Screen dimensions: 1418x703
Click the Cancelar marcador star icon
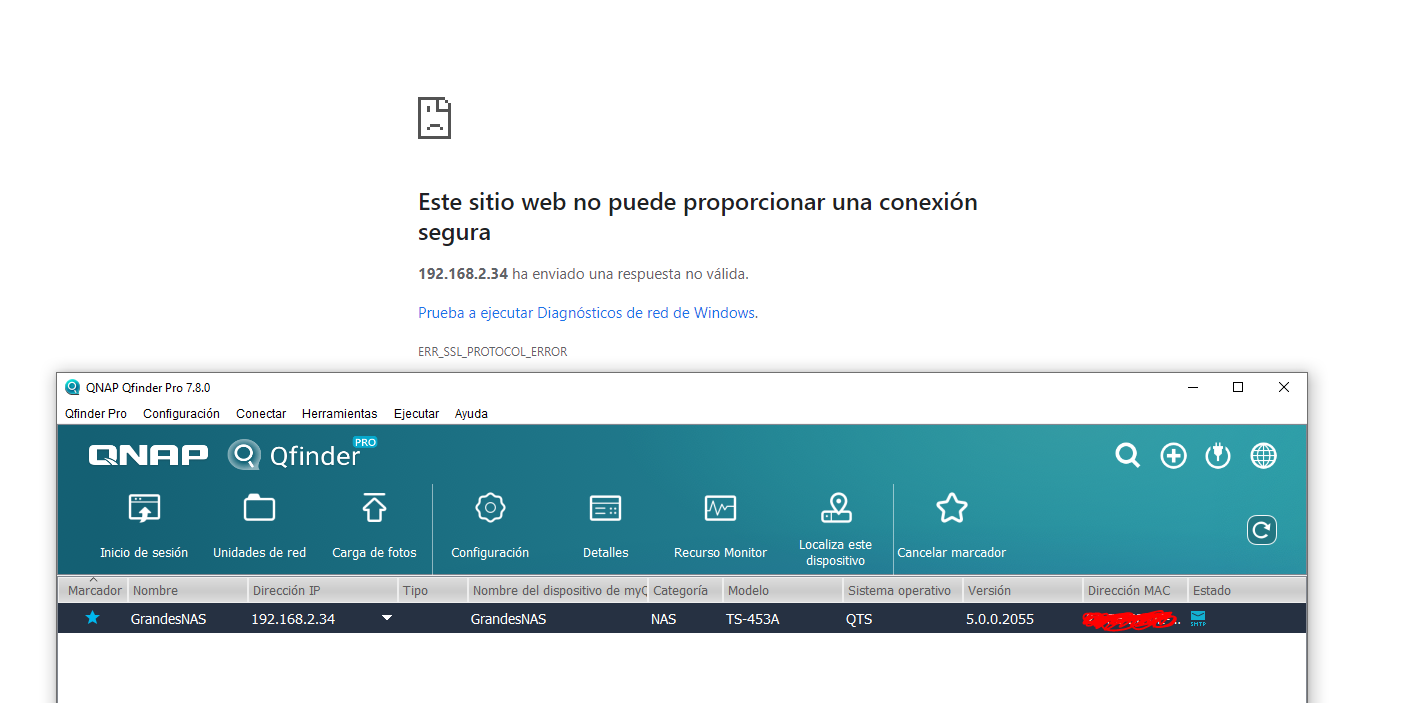[951, 509]
